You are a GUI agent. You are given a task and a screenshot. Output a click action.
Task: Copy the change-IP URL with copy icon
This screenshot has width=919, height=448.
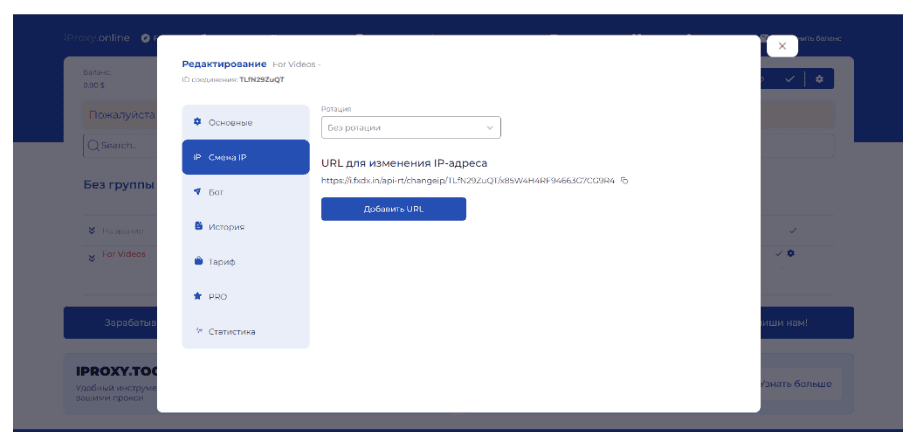(x=624, y=180)
